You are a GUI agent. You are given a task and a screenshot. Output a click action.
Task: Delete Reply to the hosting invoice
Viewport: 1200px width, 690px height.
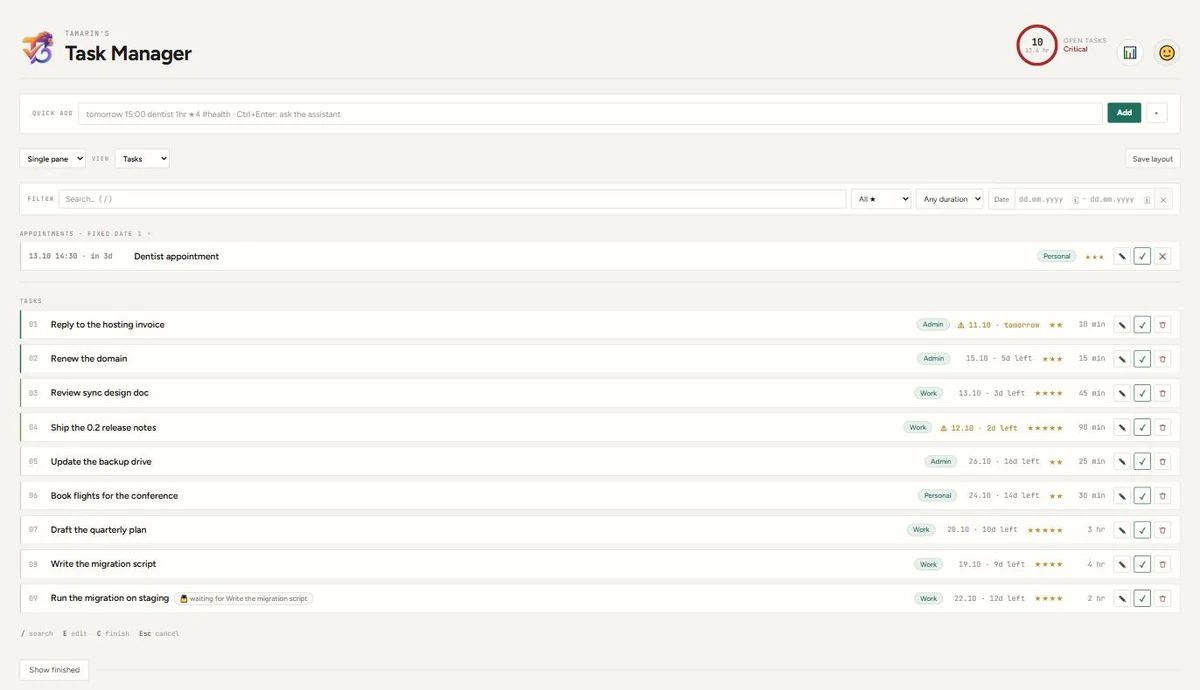(1162, 325)
